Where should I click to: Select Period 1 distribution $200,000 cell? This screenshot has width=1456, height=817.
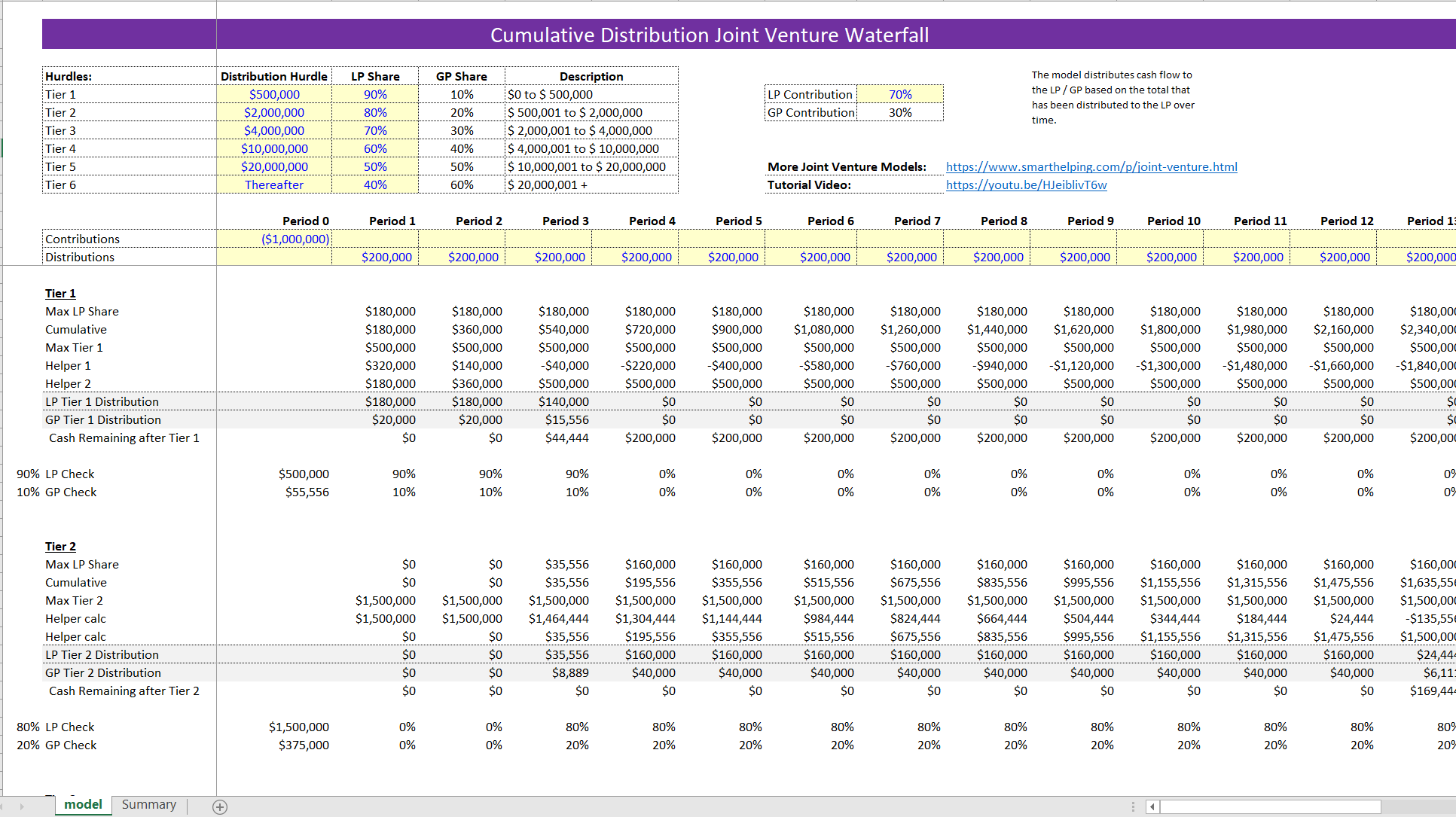(375, 257)
